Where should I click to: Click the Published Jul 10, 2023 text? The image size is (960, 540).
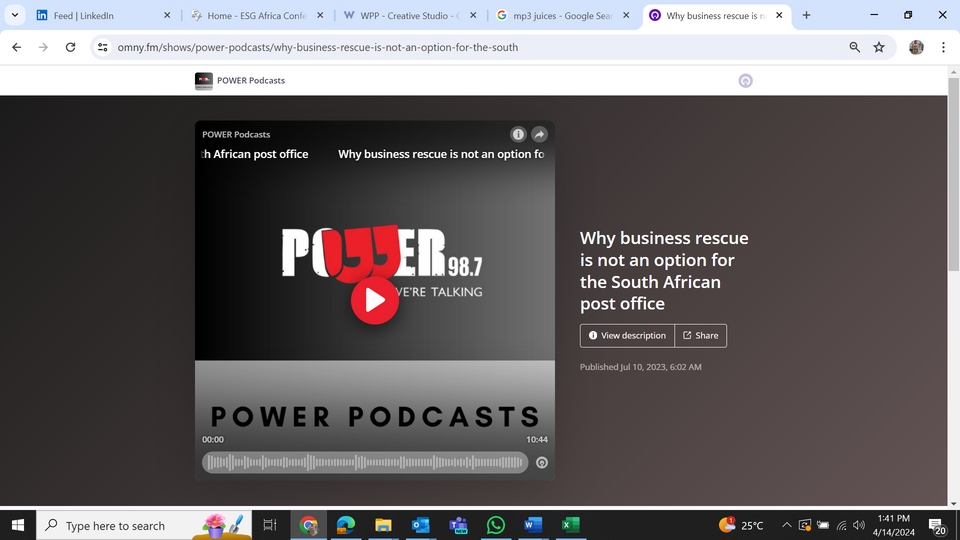[640, 367]
